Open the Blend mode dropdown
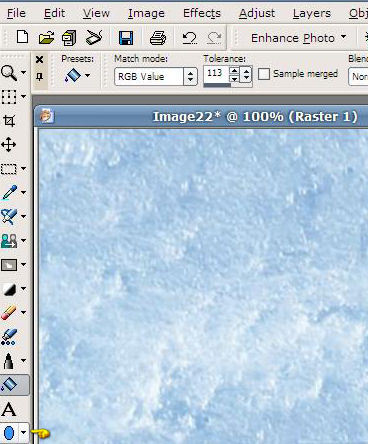The height and width of the screenshot is (444, 368). [x=358, y=77]
